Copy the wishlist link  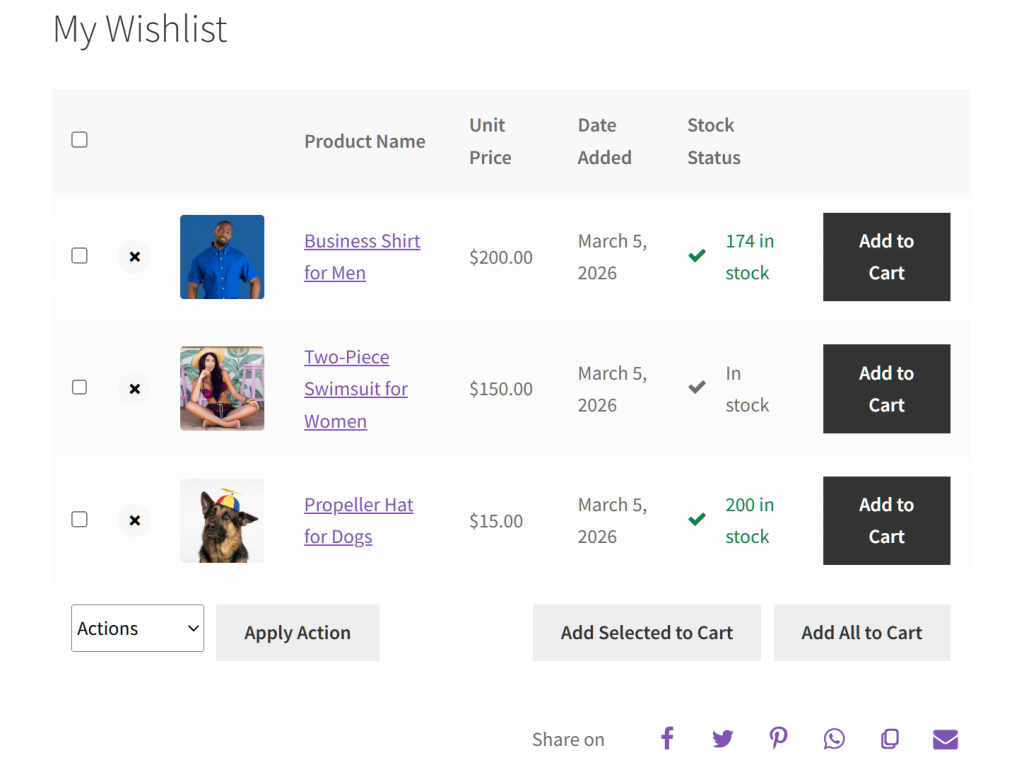(890, 738)
